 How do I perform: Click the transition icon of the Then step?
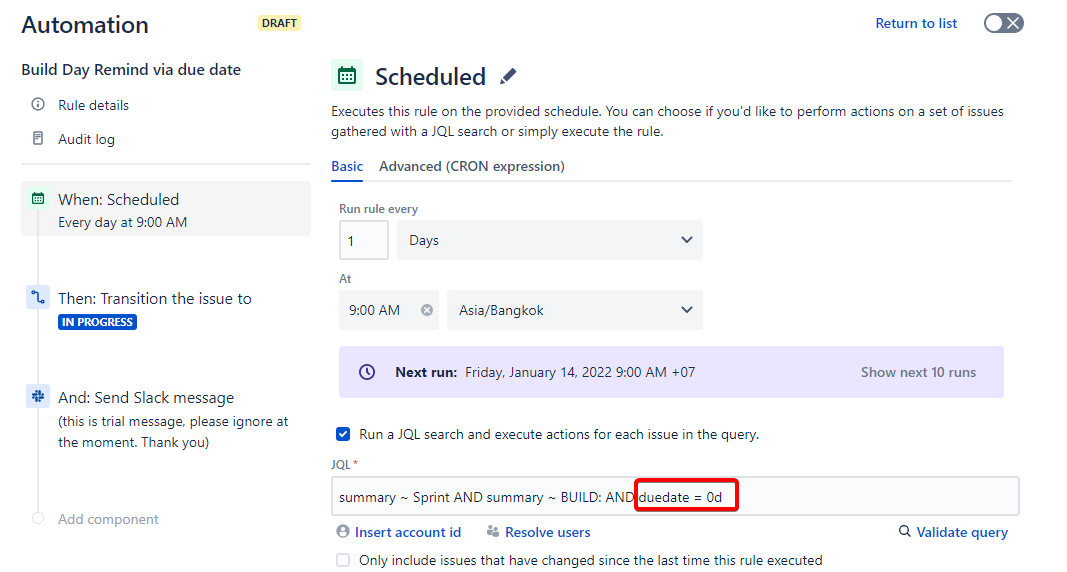38,297
